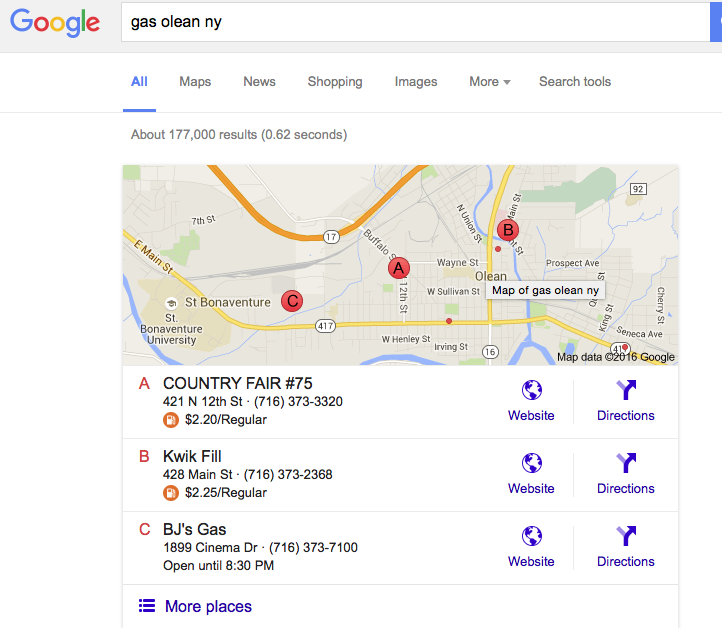This screenshot has width=722, height=628.
Task: Open Website globe icon for Country Fair #75
Action: 531,390
